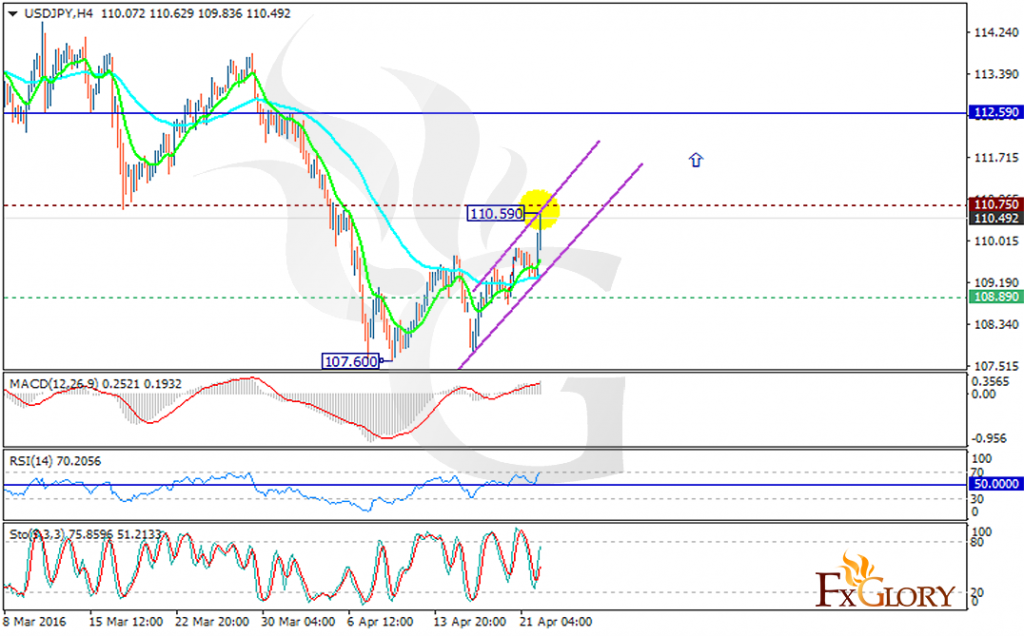Click the 21 Apr 04:00 time axis label
This screenshot has height=636, width=1024.
(x=556, y=622)
